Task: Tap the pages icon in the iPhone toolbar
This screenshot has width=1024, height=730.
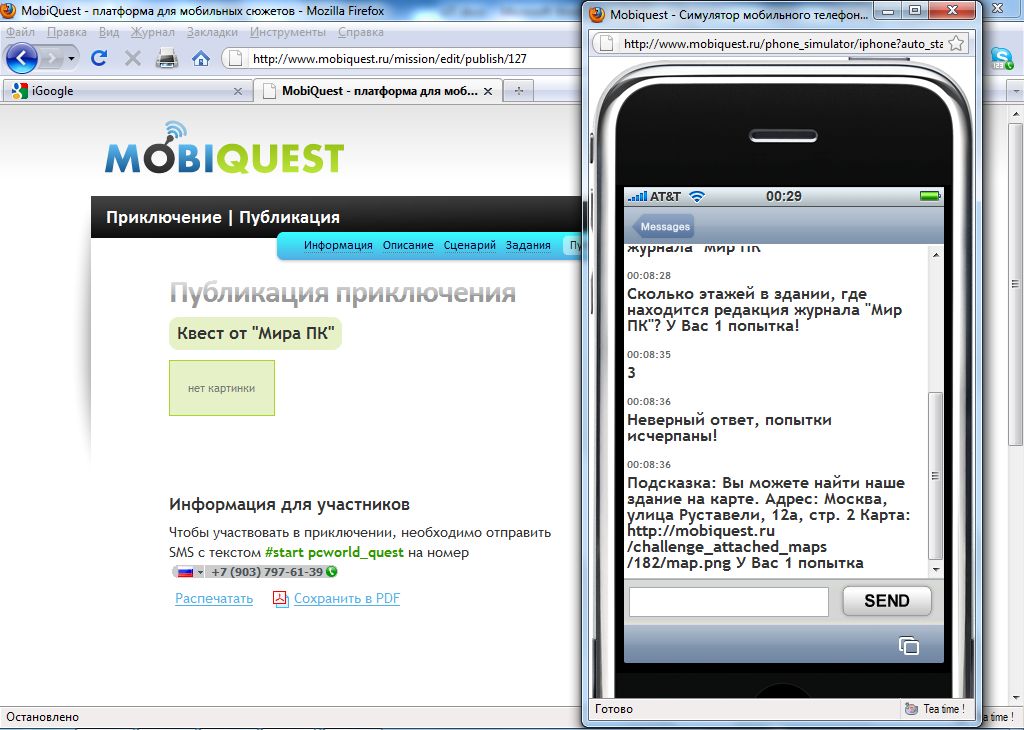Action: [x=908, y=645]
